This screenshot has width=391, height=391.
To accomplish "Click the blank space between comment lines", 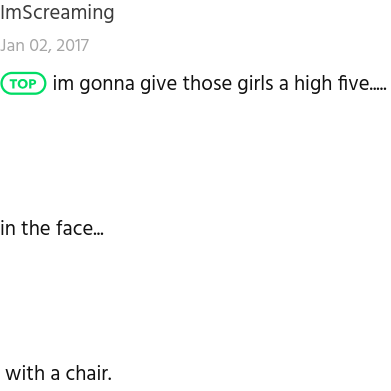I will (x=195, y=157).
